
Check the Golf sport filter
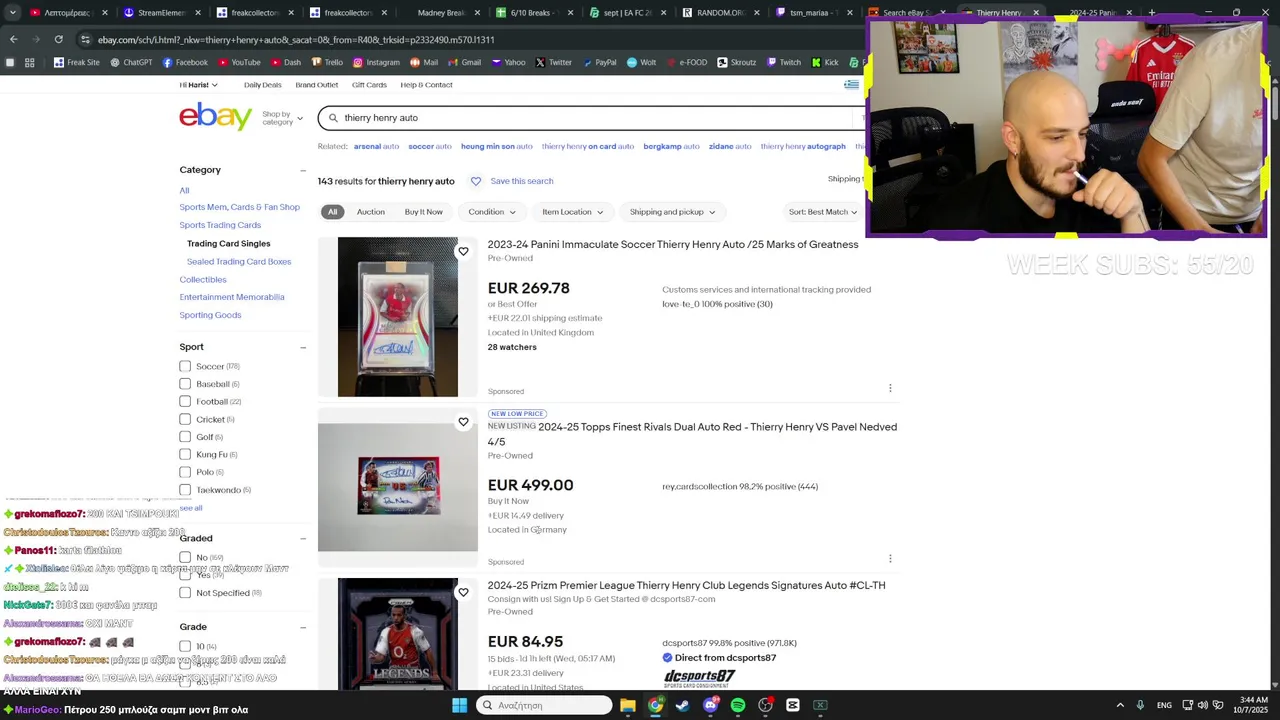(x=185, y=437)
